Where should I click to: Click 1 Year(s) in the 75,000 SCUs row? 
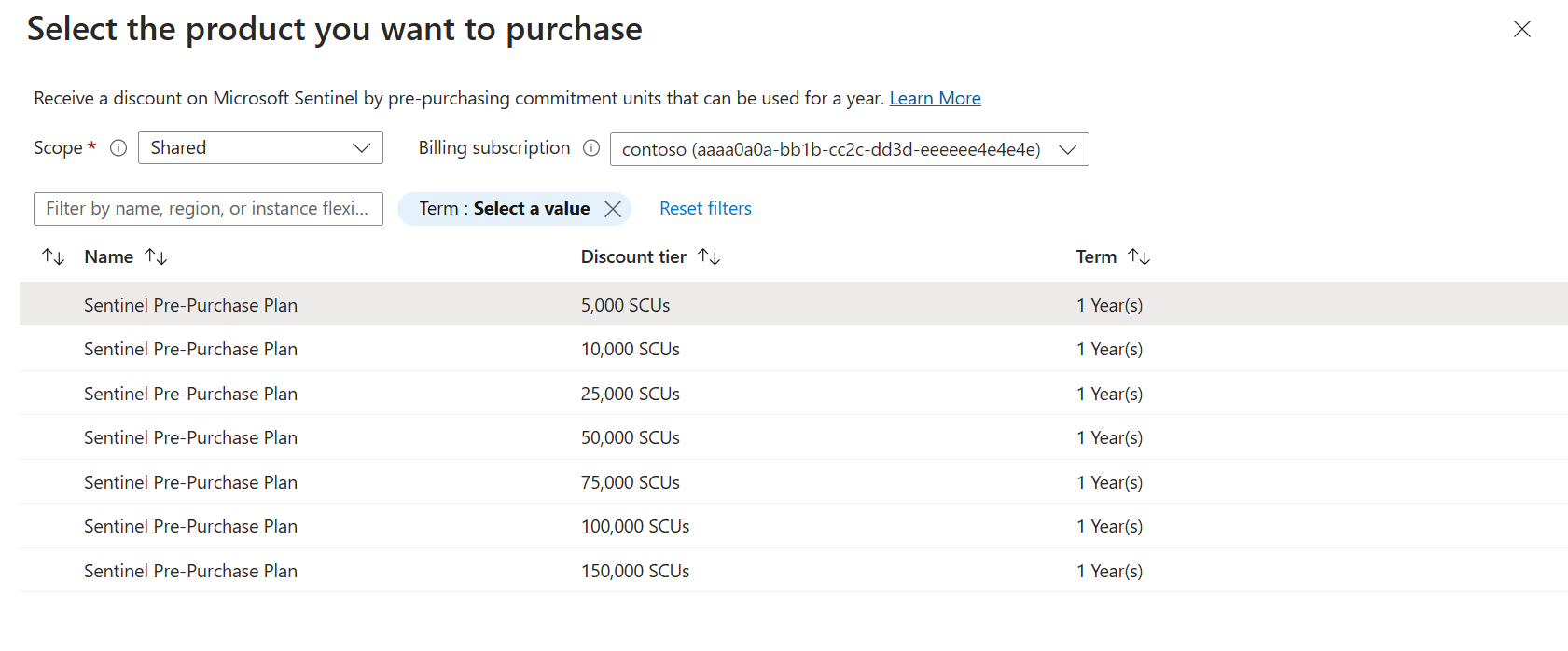click(x=1109, y=482)
